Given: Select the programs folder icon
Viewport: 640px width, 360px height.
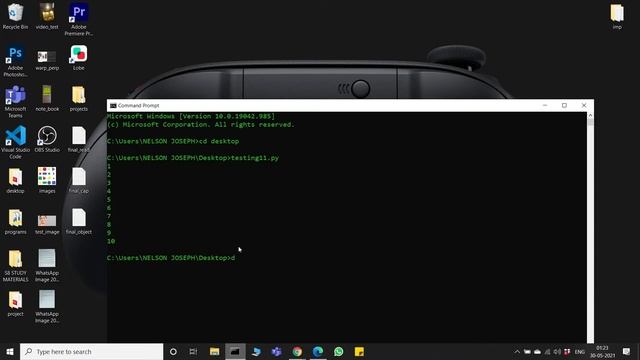Looking at the screenshot, I should 16,221.
